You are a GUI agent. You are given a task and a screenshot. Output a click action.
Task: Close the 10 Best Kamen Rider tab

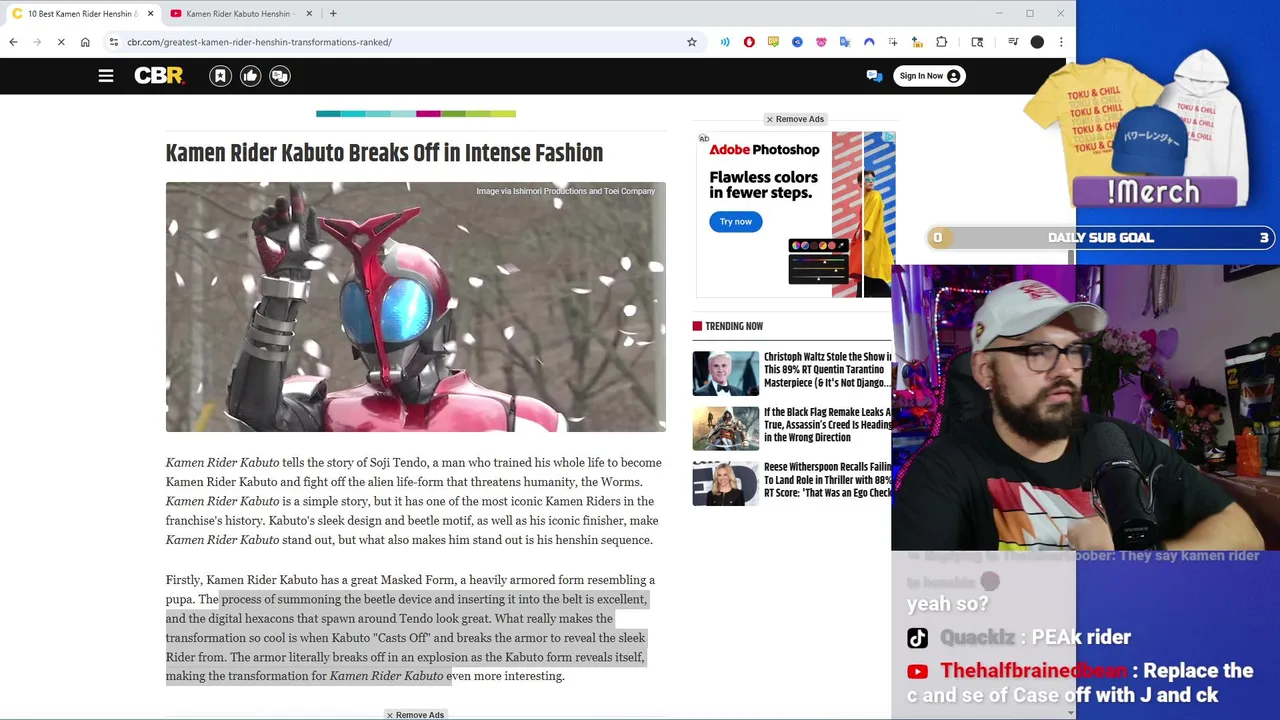151,14
